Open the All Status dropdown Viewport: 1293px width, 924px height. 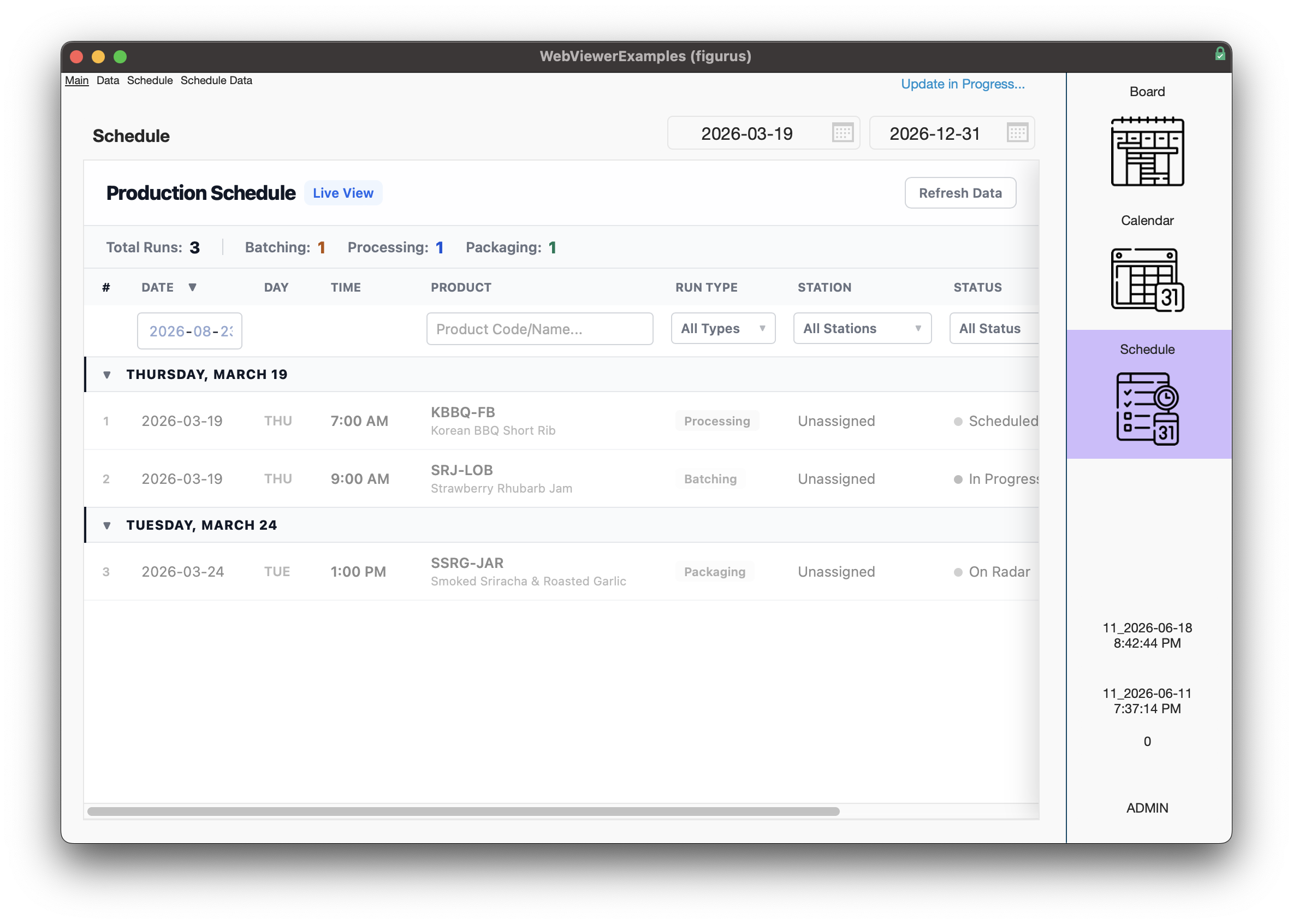click(x=994, y=328)
